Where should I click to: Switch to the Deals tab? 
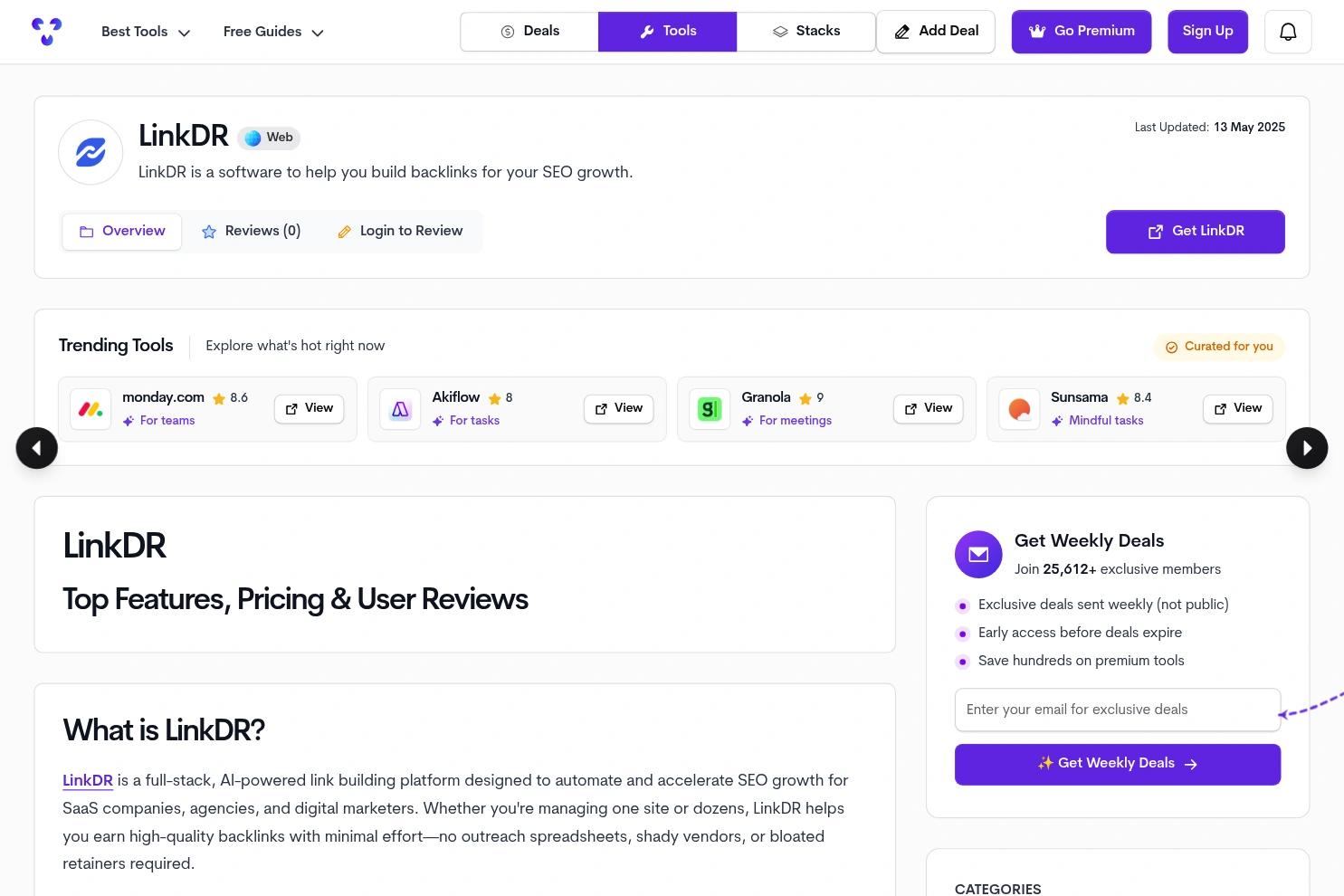pyautogui.click(x=529, y=32)
